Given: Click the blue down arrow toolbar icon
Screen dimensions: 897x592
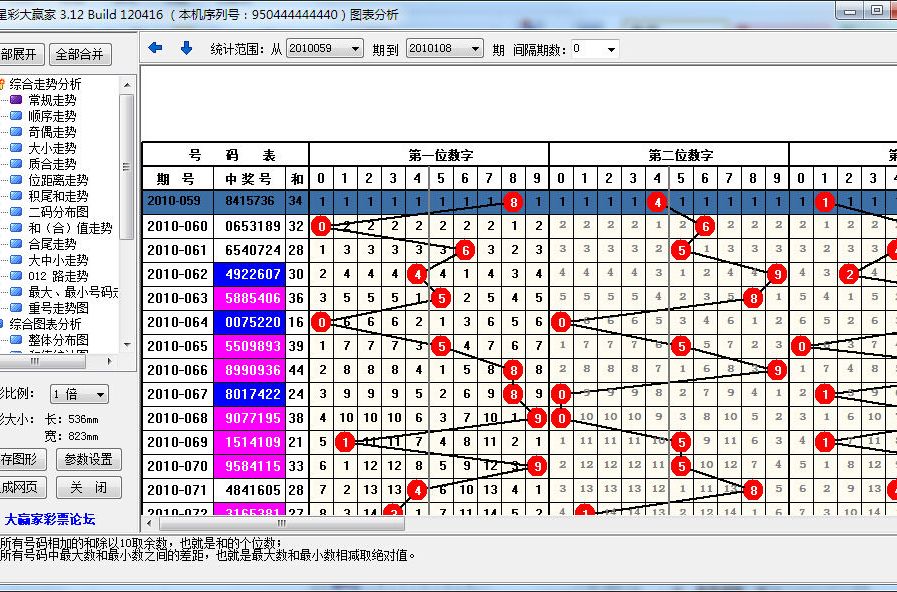Looking at the screenshot, I should [x=186, y=49].
